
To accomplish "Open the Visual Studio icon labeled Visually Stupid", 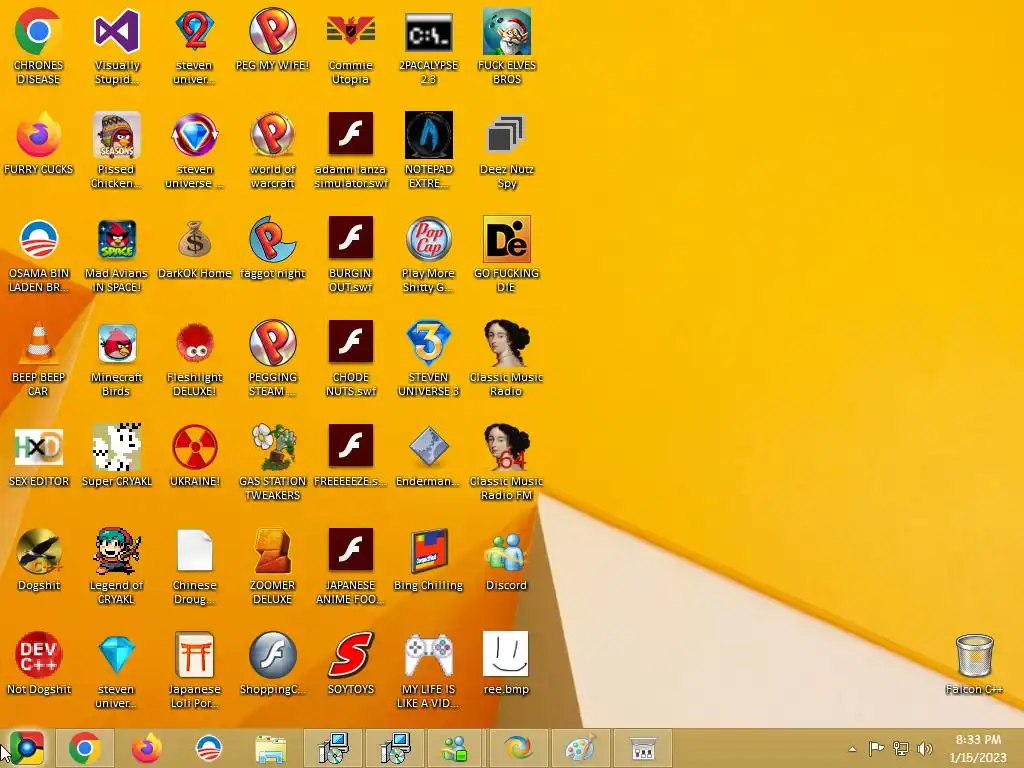I will [117, 31].
